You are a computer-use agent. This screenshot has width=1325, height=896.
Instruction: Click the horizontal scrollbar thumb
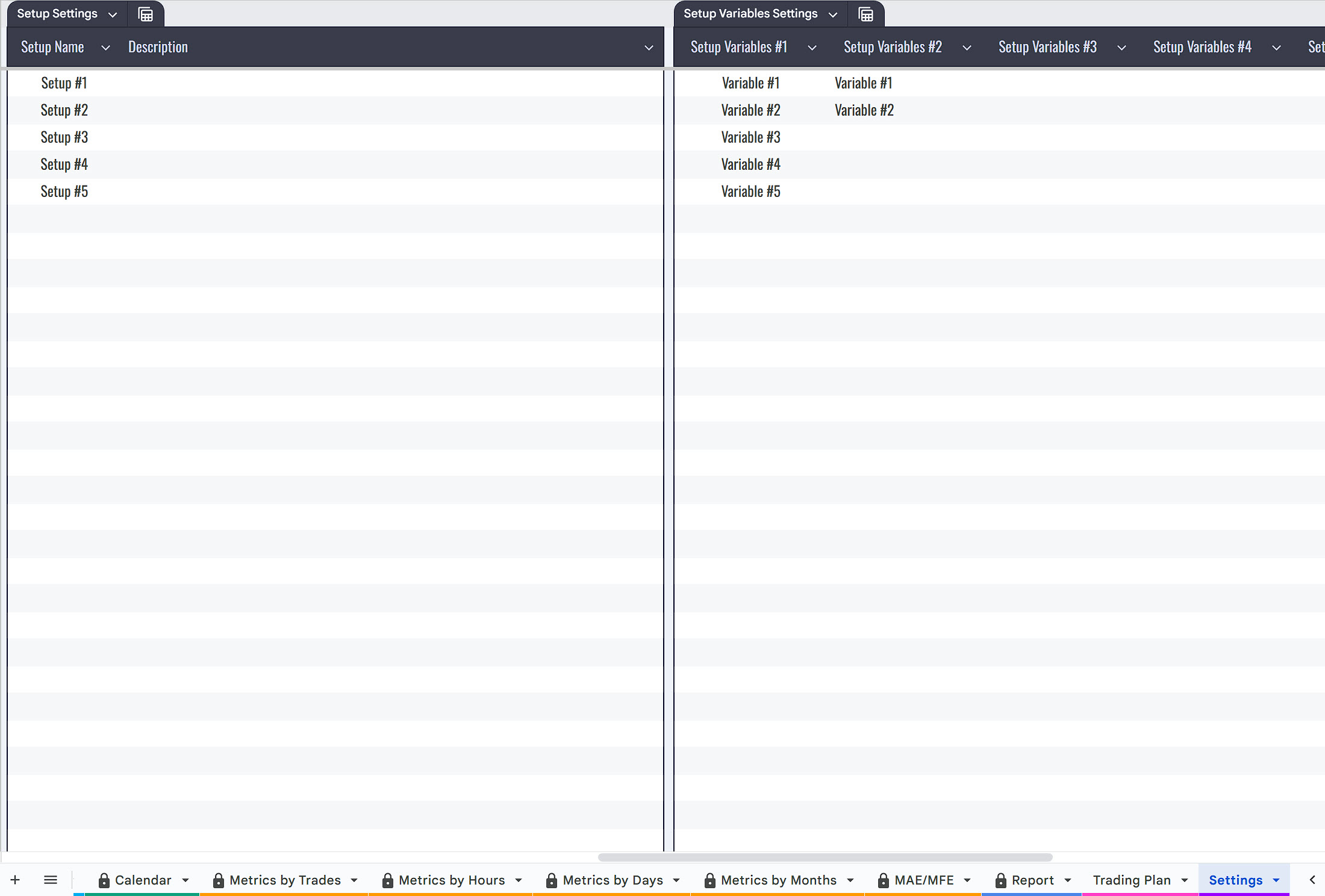[x=825, y=857]
